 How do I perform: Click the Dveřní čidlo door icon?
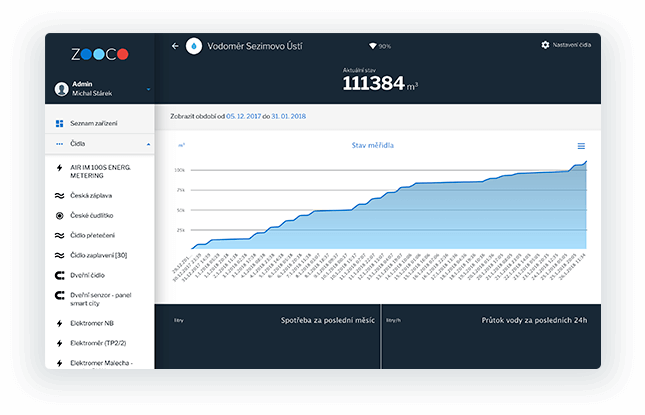tap(60, 276)
